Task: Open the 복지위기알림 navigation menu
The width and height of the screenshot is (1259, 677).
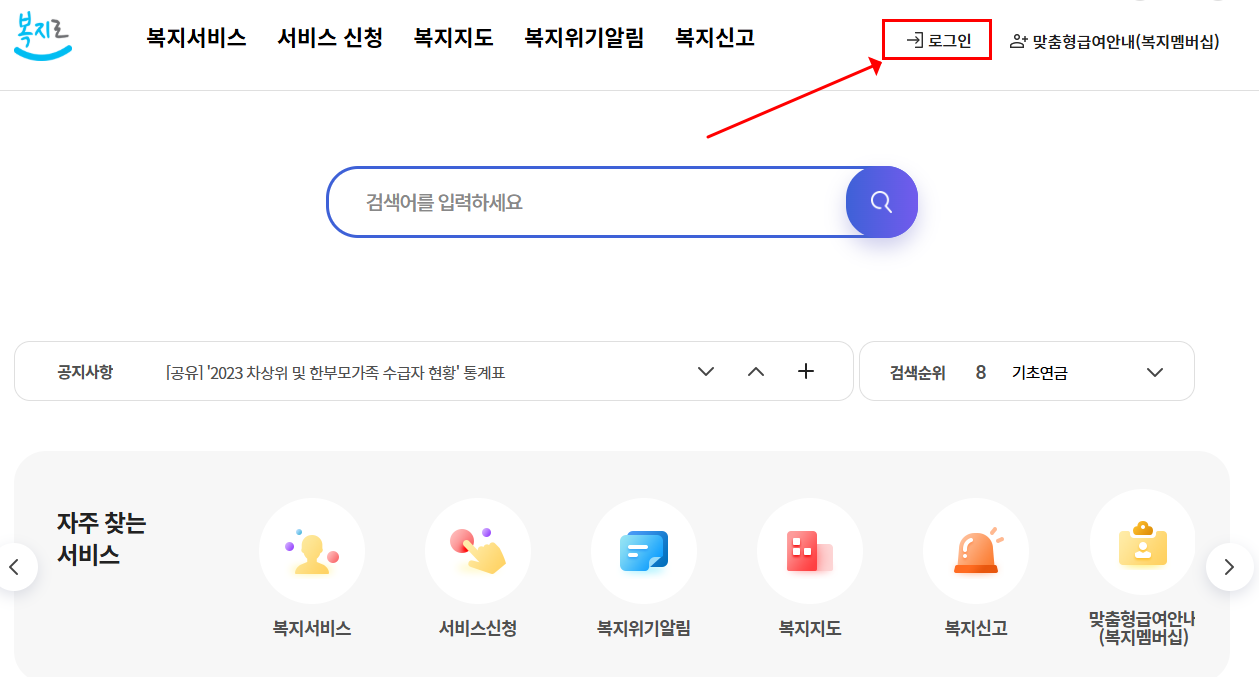Action: point(583,38)
